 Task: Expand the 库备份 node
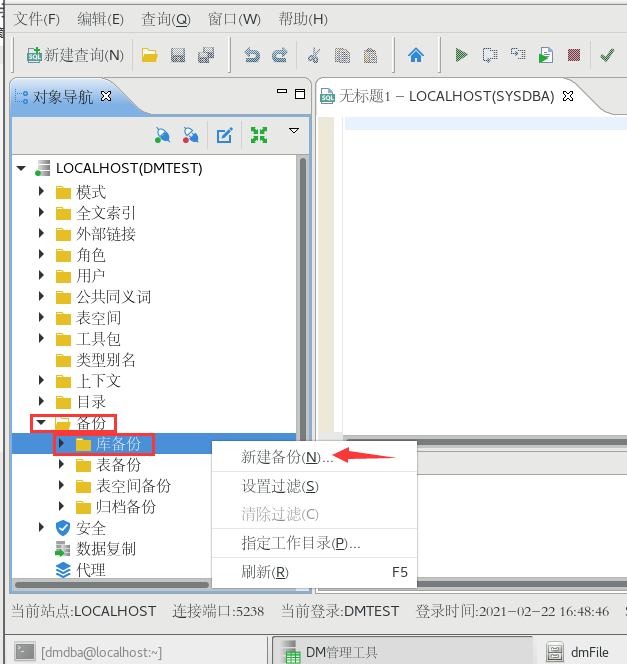(61, 443)
